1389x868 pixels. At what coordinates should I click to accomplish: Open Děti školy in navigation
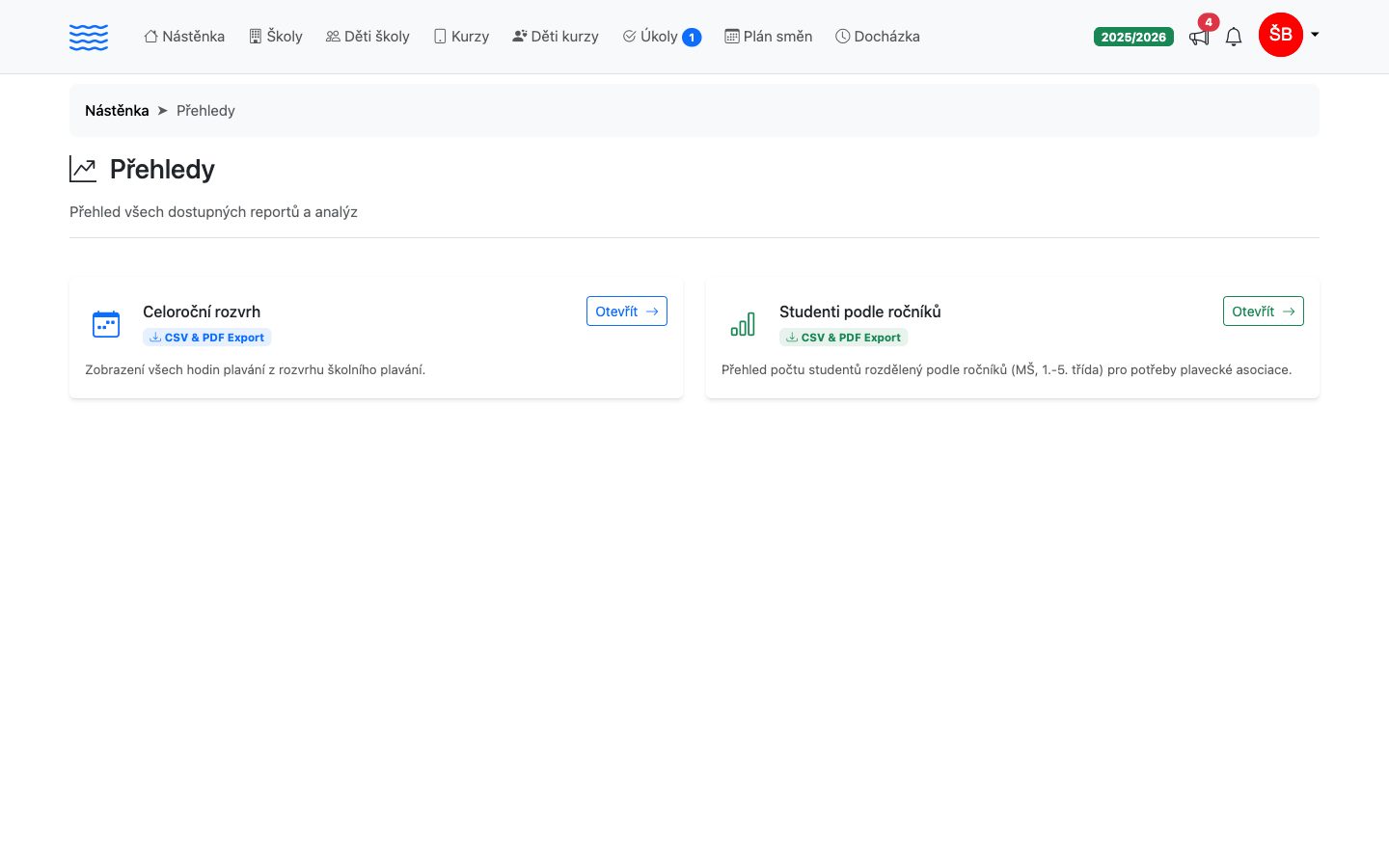click(368, 37)
